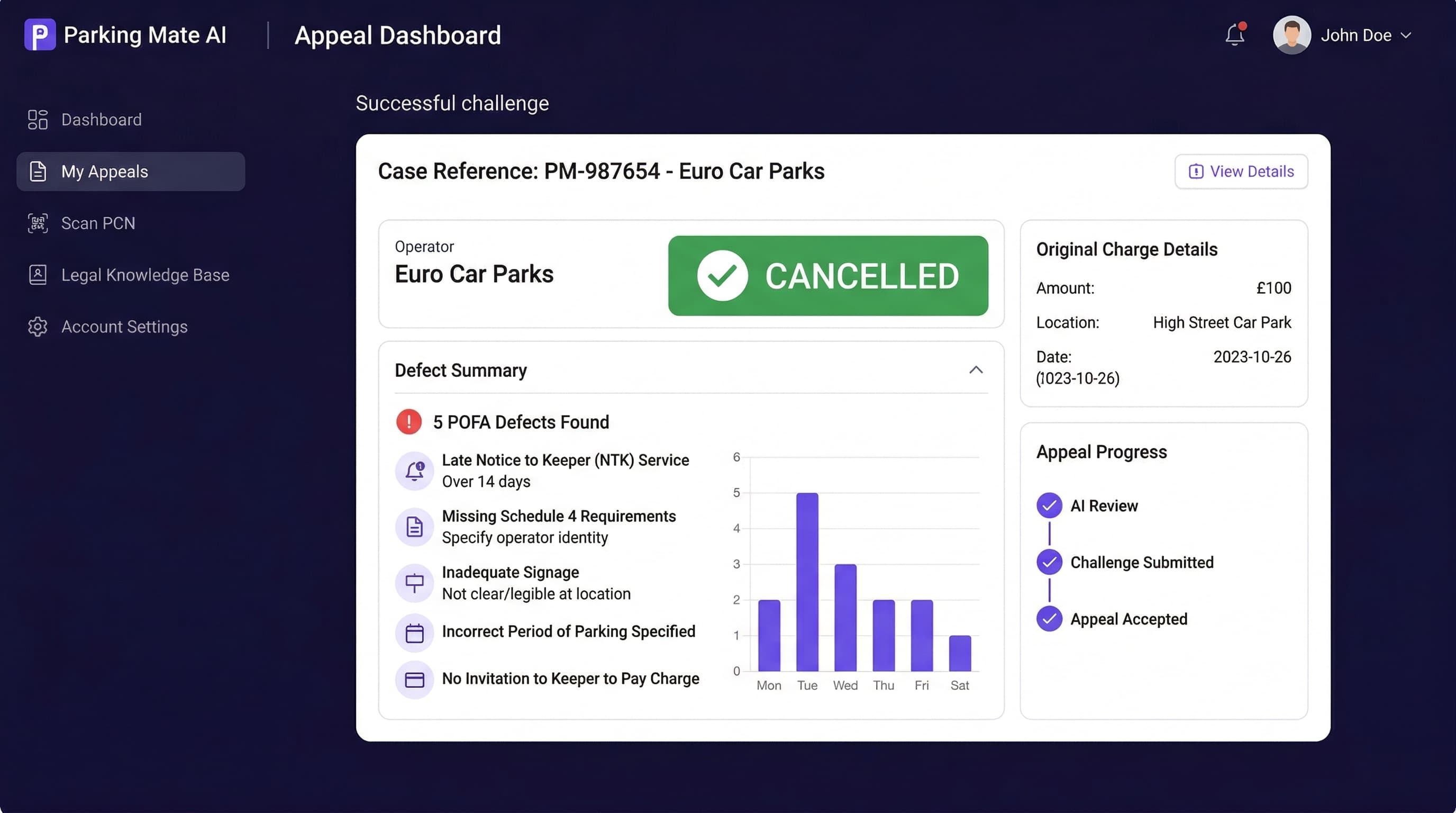Click the Legal Knowledge Base book icon
This screenshot has height=813, width=1456.
pos(38,275)
